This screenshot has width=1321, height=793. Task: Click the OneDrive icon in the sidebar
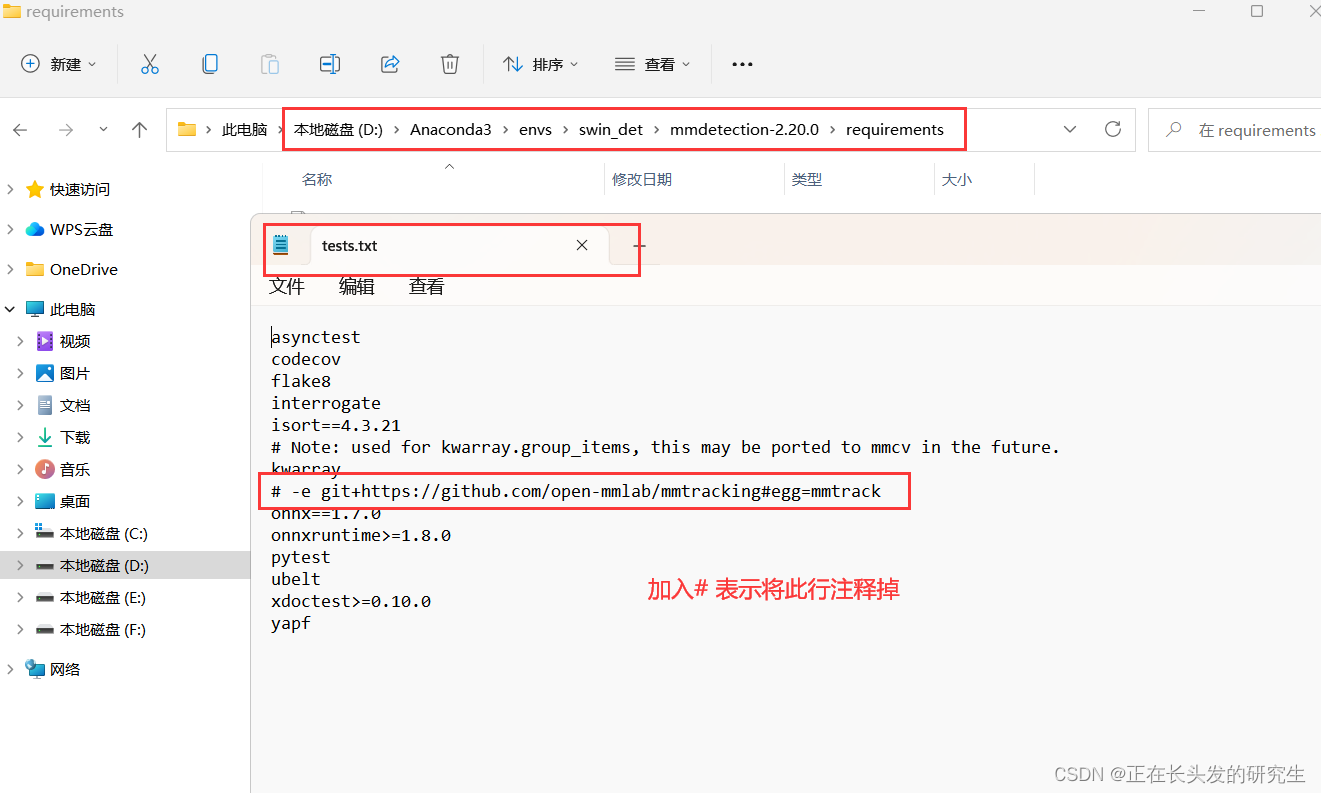click(34, 268)
